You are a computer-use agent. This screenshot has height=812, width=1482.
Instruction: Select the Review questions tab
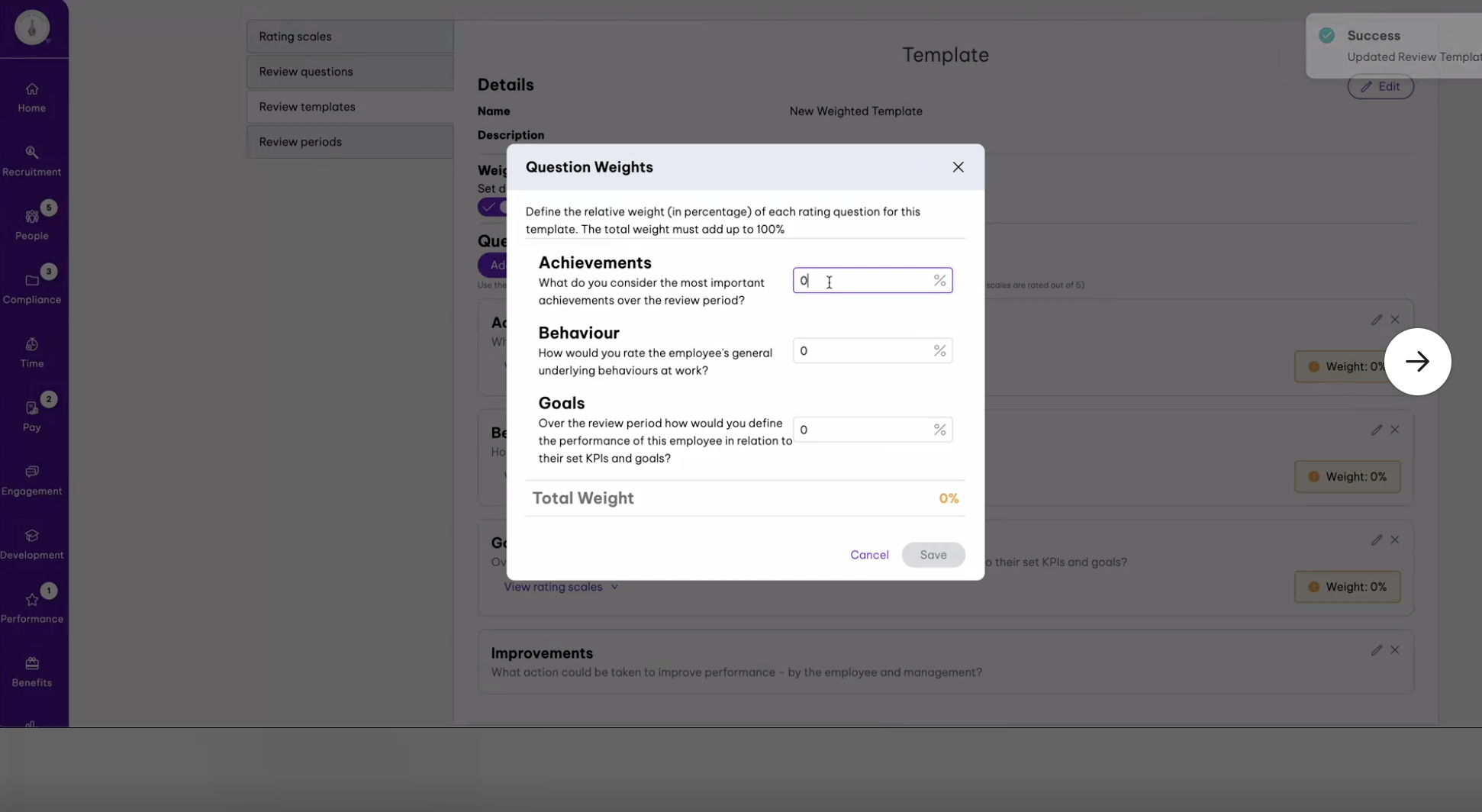(x=350, y=72)
